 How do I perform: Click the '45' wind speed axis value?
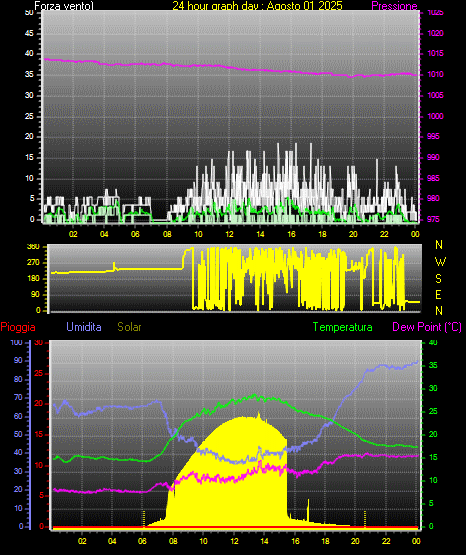[29, 33]
